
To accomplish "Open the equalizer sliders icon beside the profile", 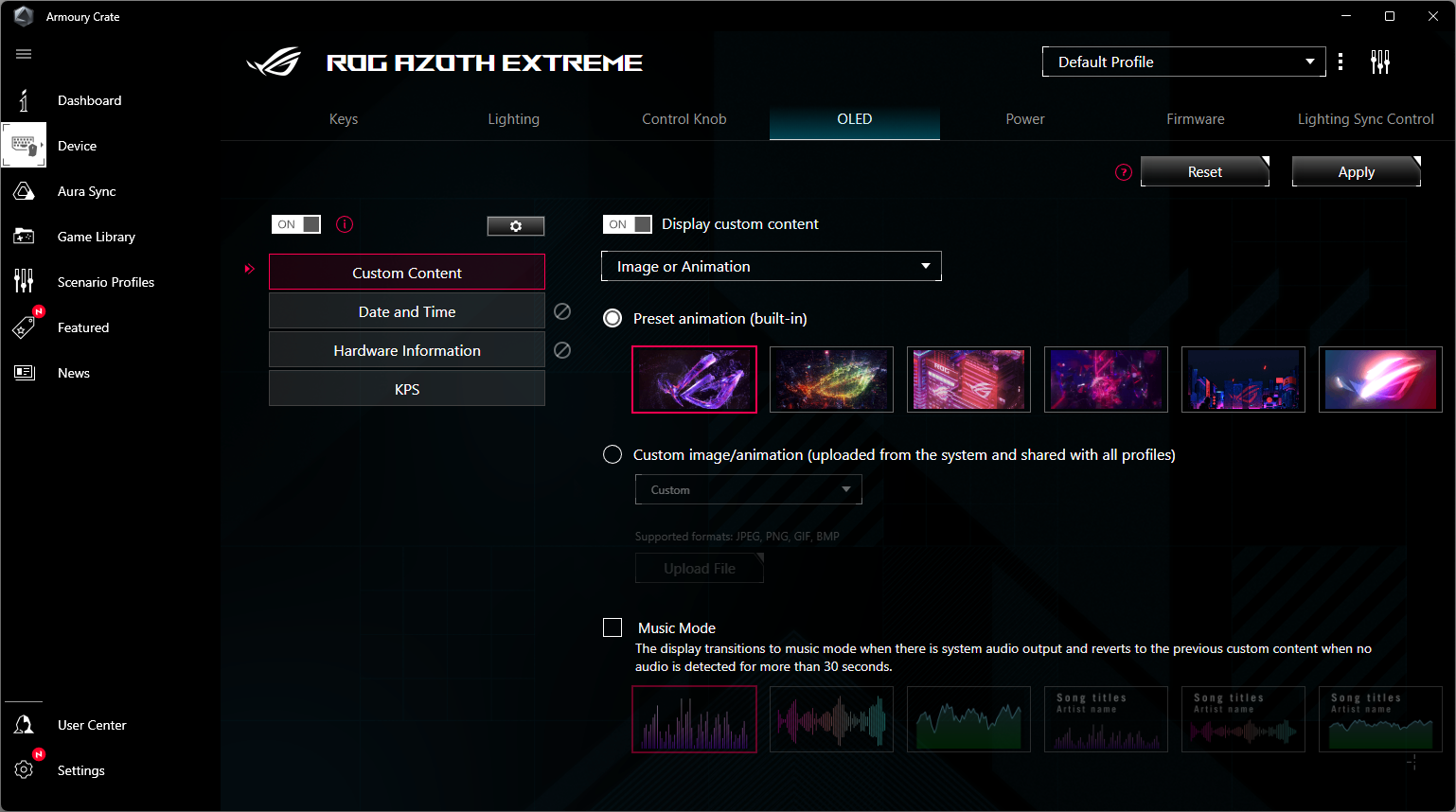I will 1380,62.
